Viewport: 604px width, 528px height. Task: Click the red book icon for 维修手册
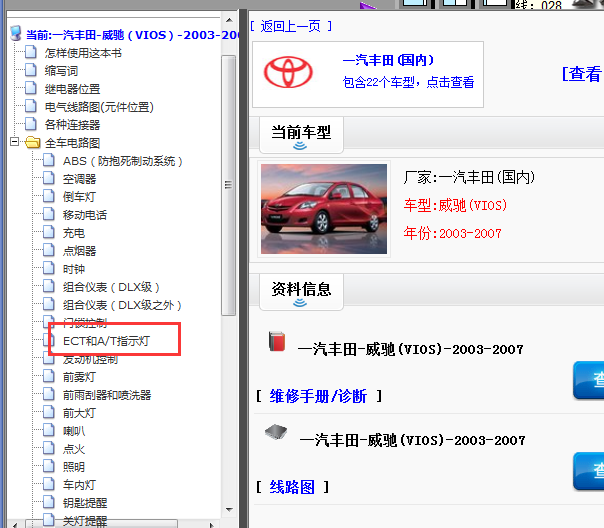pyautogui.click(x=277, y=341)
